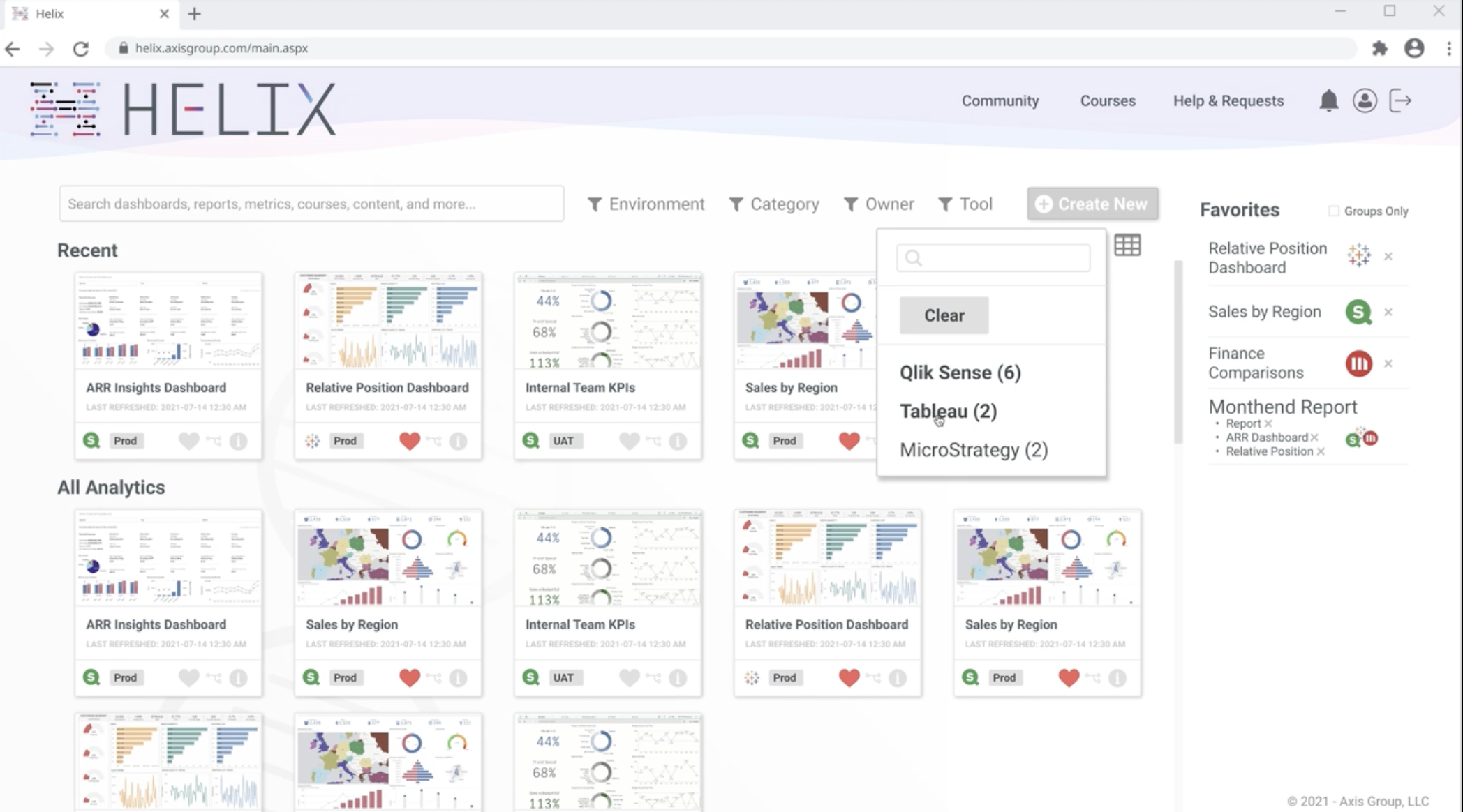Image resolution: width=1463 pixels, height=812 pixels.
Task: Click the notification bell icon in header
Action: click(1328, 101)
